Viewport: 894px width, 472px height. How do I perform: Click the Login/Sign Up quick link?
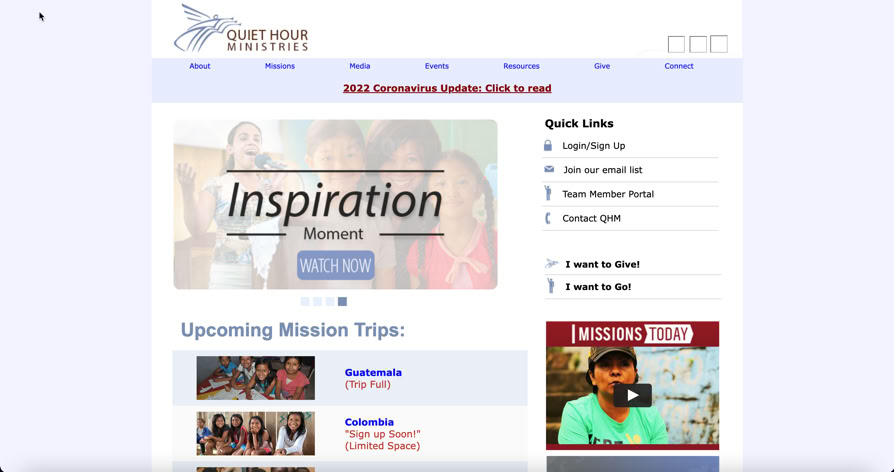594,146
